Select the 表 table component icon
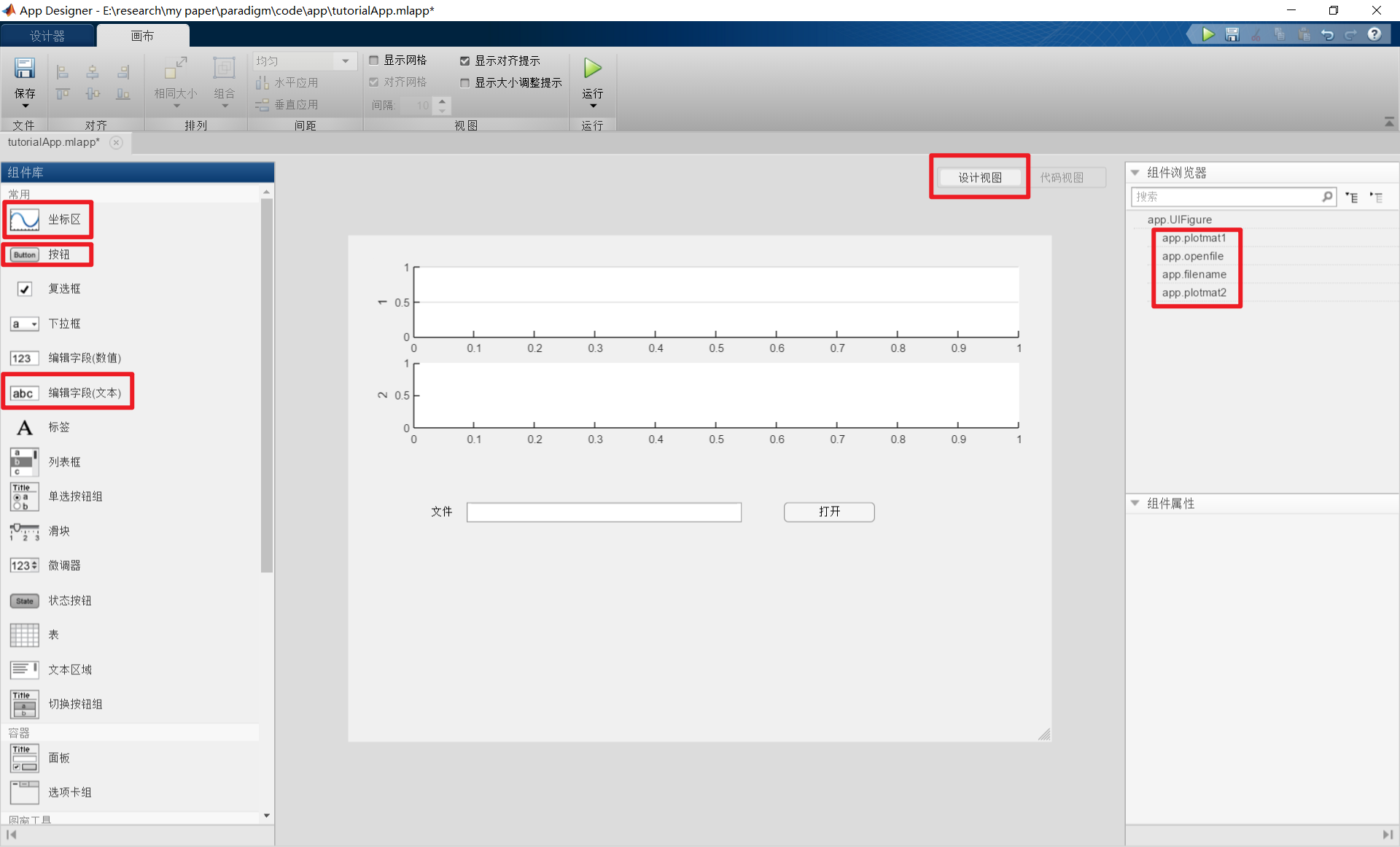Screen dimensions: 1400x847 pyautogui.click(x=24, y=635)
